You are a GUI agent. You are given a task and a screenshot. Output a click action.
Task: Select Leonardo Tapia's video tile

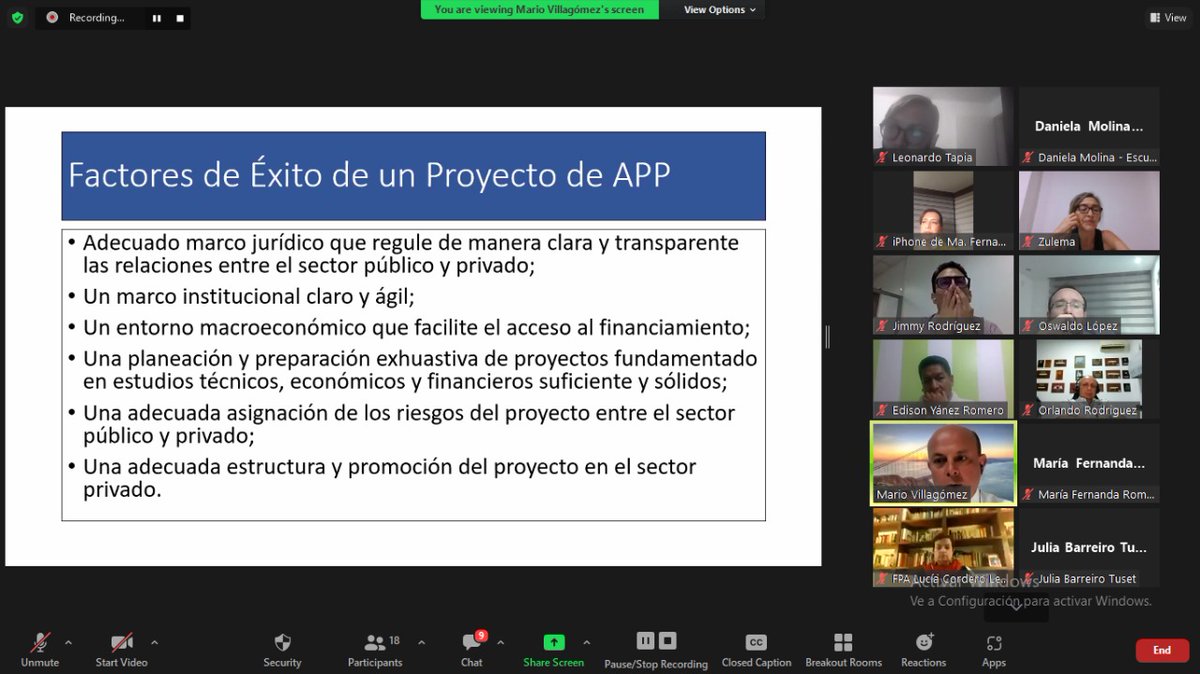click(x=943, y=126)
